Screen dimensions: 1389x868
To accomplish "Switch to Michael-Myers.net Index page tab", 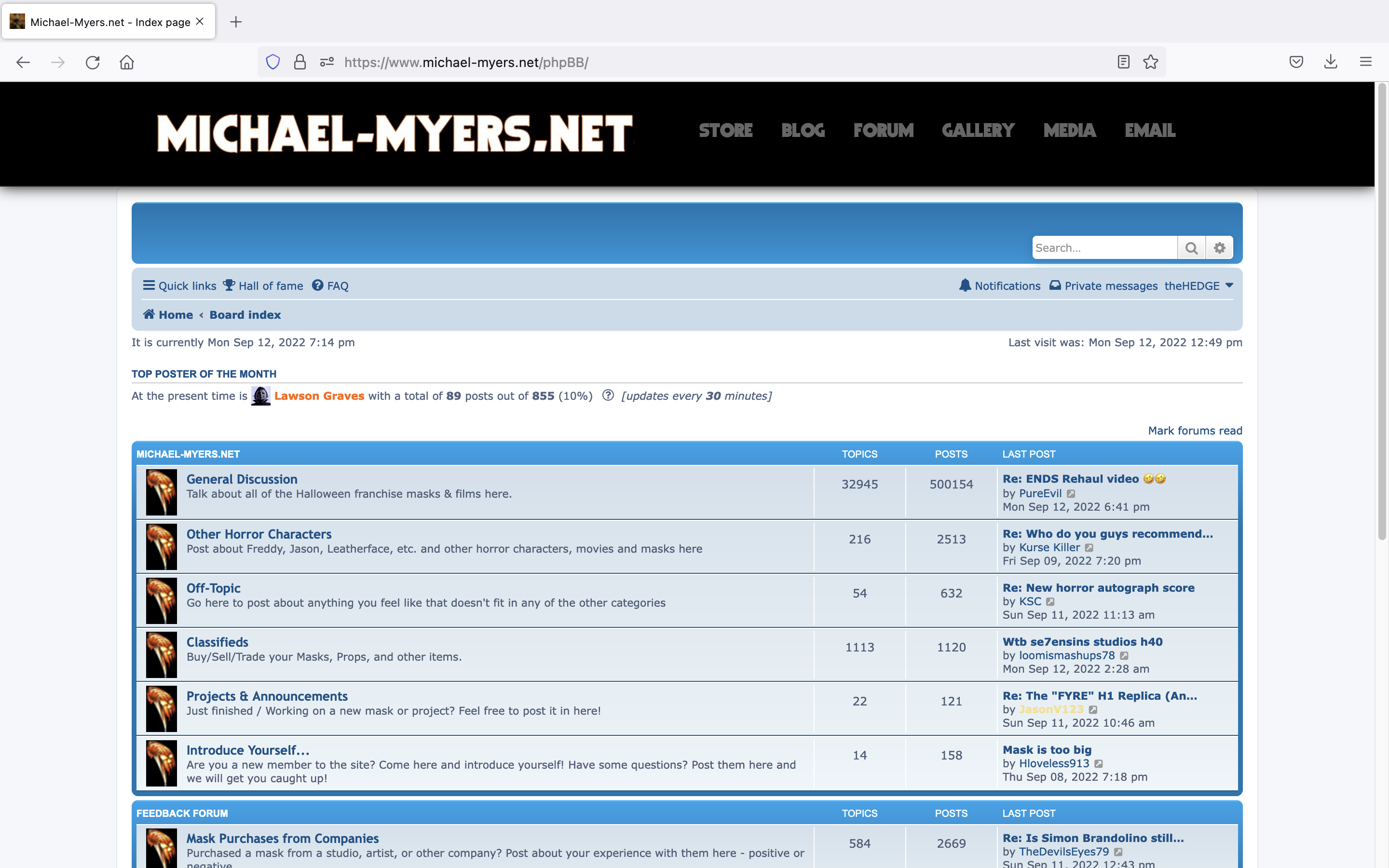I will point(109,22).
